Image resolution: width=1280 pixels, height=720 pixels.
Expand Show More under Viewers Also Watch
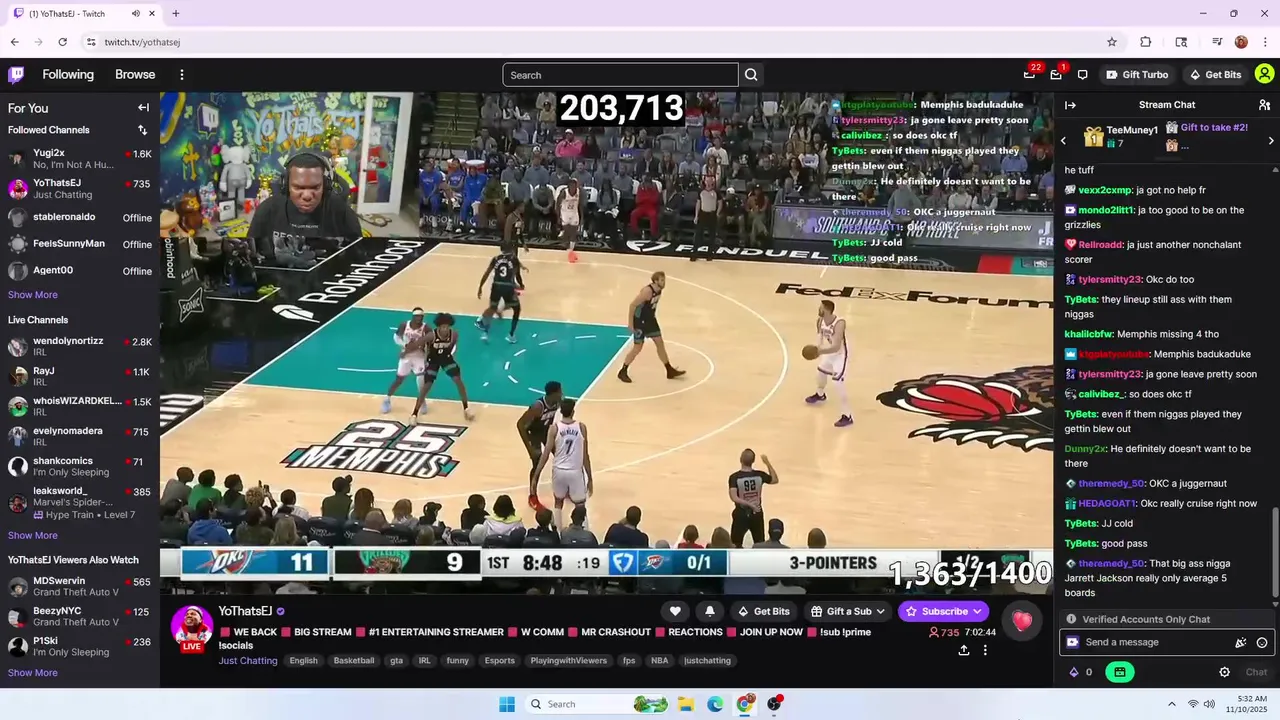[33, 673]
